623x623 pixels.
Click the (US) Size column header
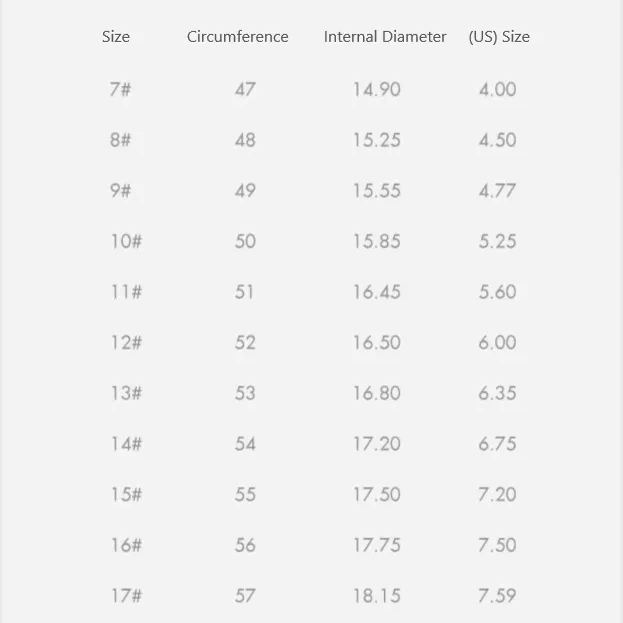point(499,37)
